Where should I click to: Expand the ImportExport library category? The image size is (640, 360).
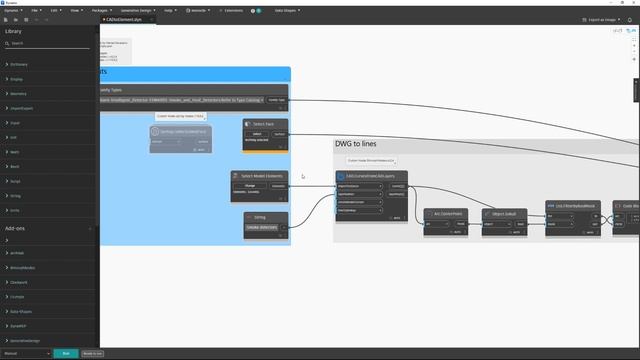click(19, 109)
